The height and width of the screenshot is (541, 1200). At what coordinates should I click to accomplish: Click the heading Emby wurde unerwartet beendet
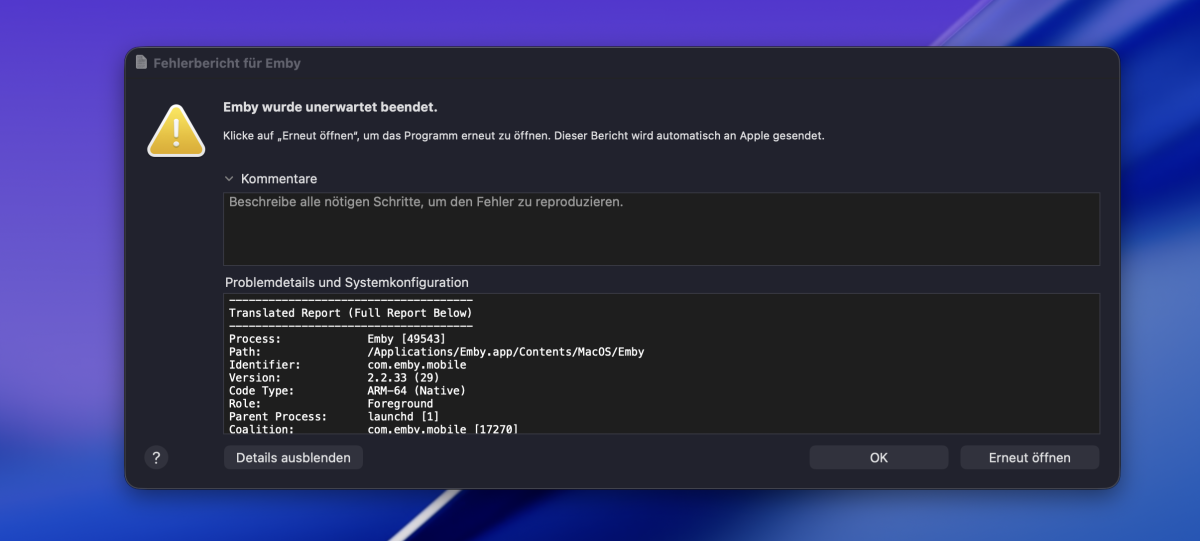pyautogui.click(x=330, y=107)
